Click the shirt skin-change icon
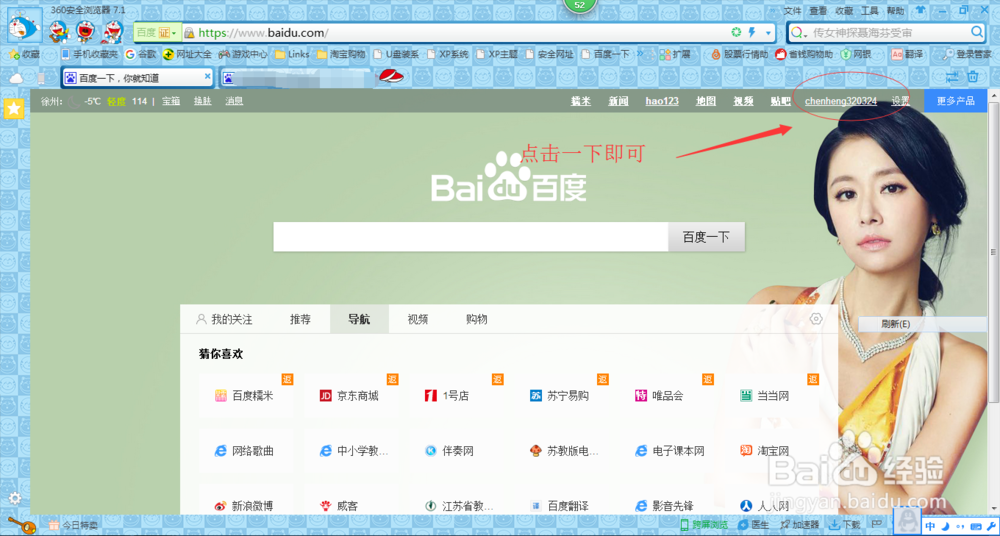 coord(920,10)
